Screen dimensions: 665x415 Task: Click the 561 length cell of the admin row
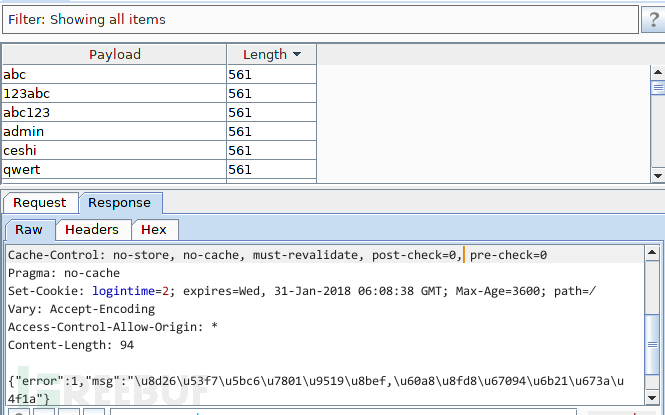[272, 131]
